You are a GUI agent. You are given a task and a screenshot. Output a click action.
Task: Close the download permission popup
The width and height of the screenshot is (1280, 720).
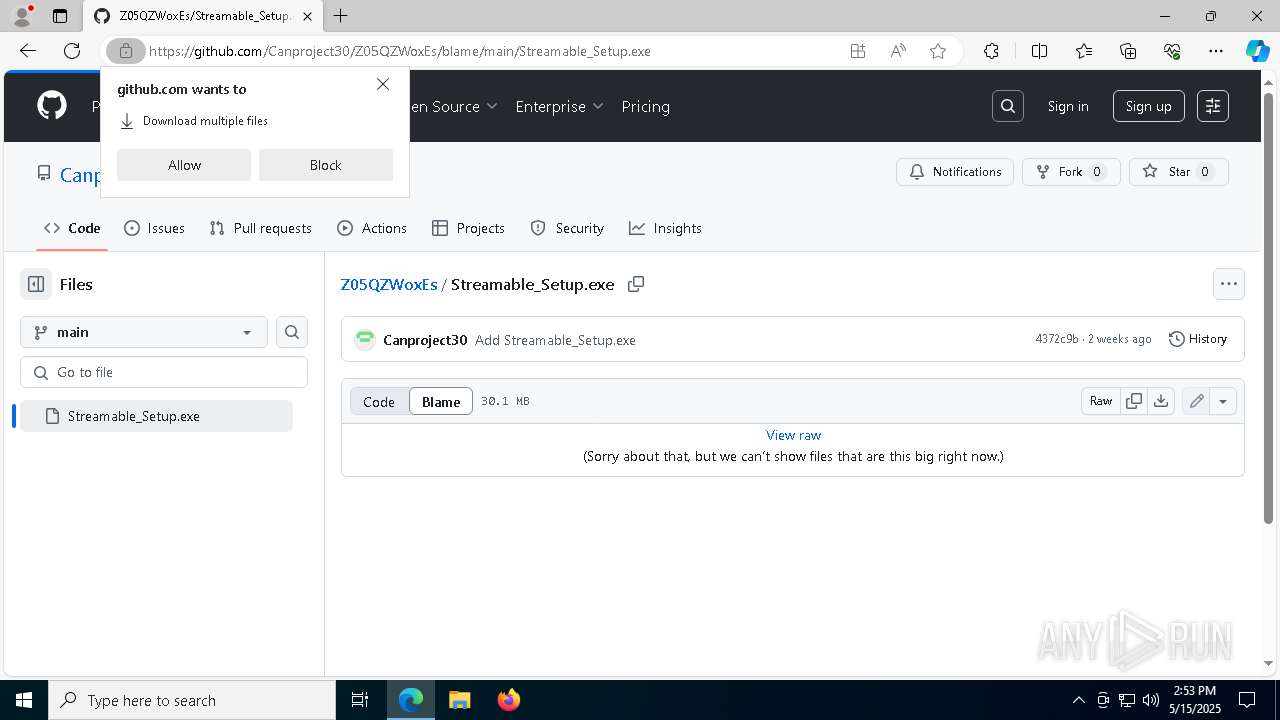(x=383, y=85)
